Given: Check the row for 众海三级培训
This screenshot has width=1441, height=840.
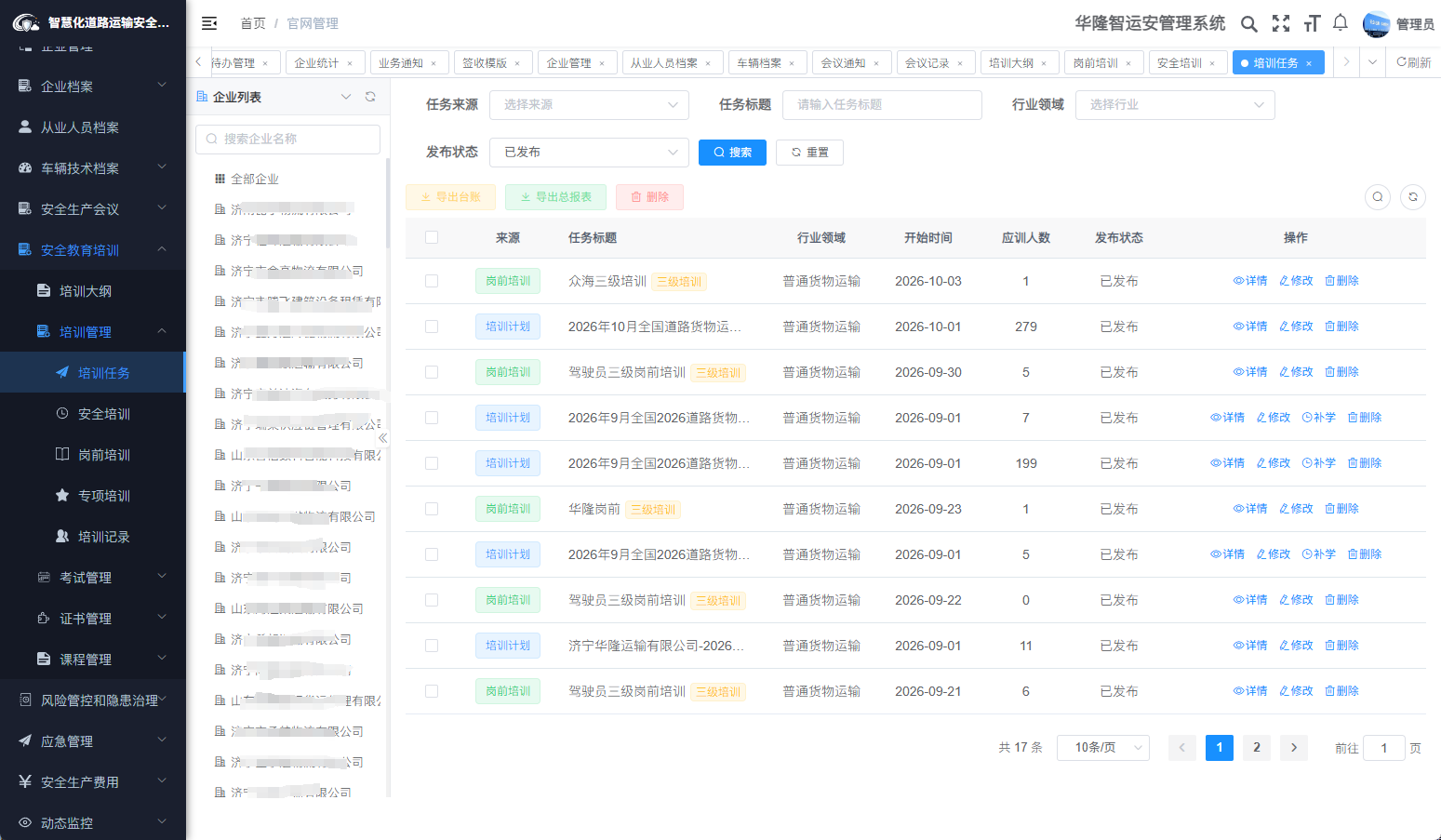Looking at the screenshot, I should (x=432, y=281).
